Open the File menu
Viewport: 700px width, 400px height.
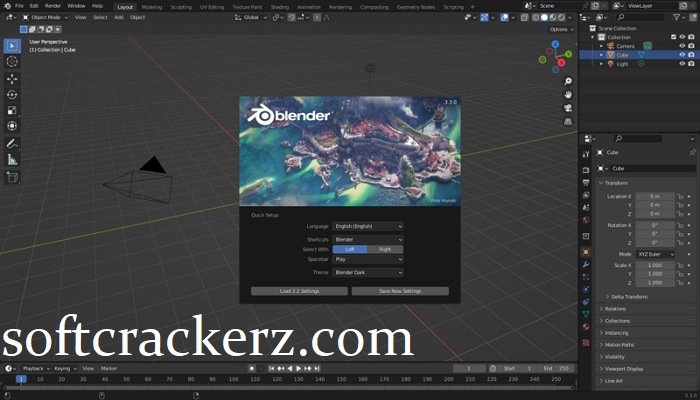[19, 6]
